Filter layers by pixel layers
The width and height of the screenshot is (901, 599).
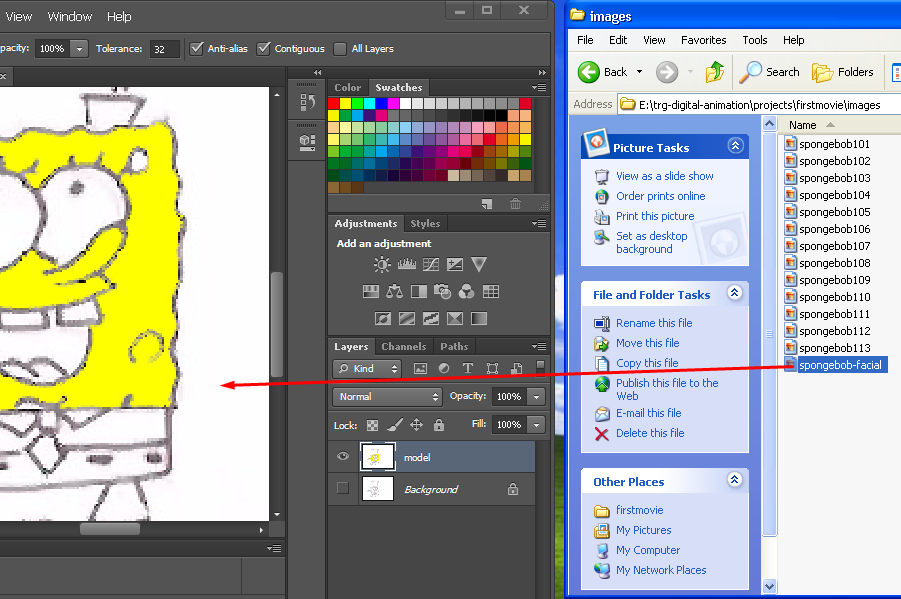421,368
